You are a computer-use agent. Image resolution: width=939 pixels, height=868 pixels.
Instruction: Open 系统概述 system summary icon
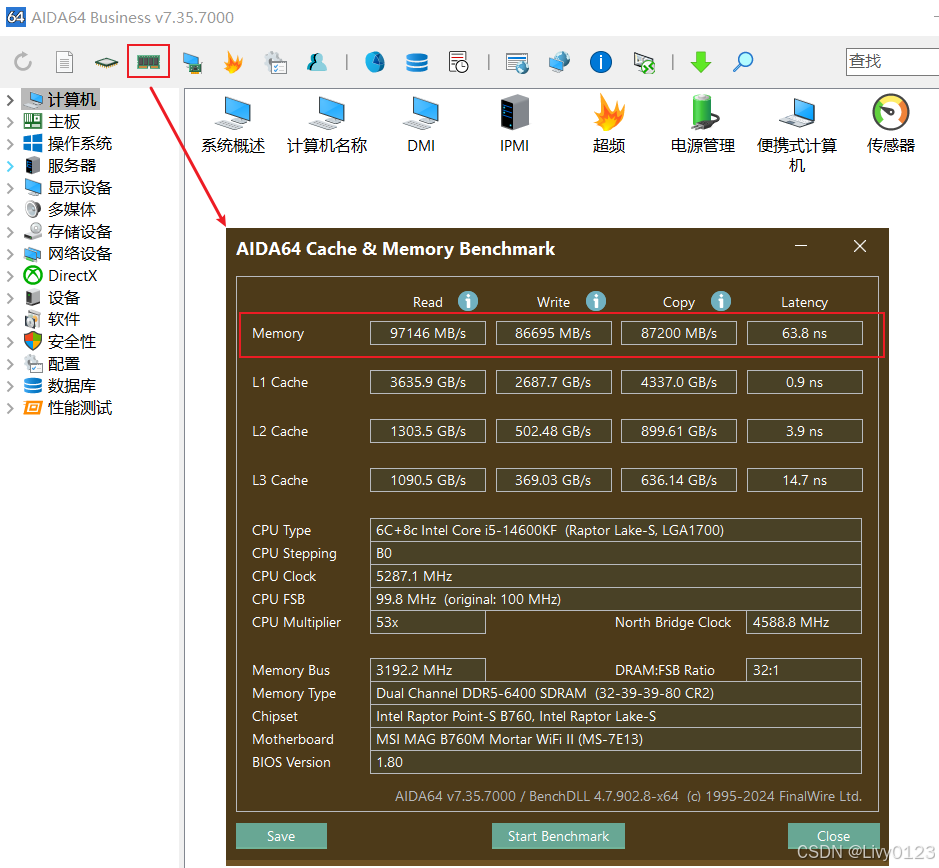click(x=233, y=125)
